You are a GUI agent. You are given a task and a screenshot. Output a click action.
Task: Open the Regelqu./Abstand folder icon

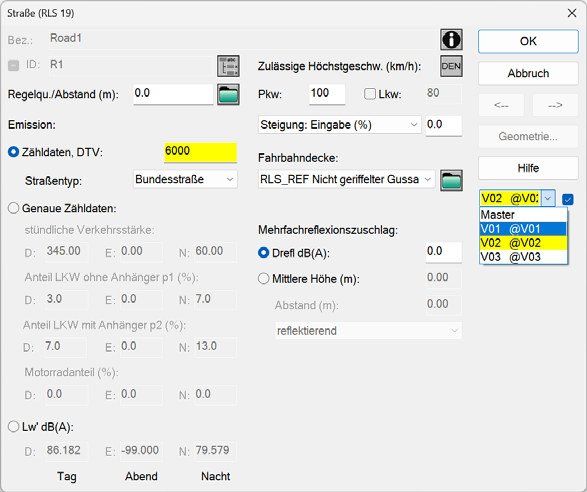tap(228, 94)
